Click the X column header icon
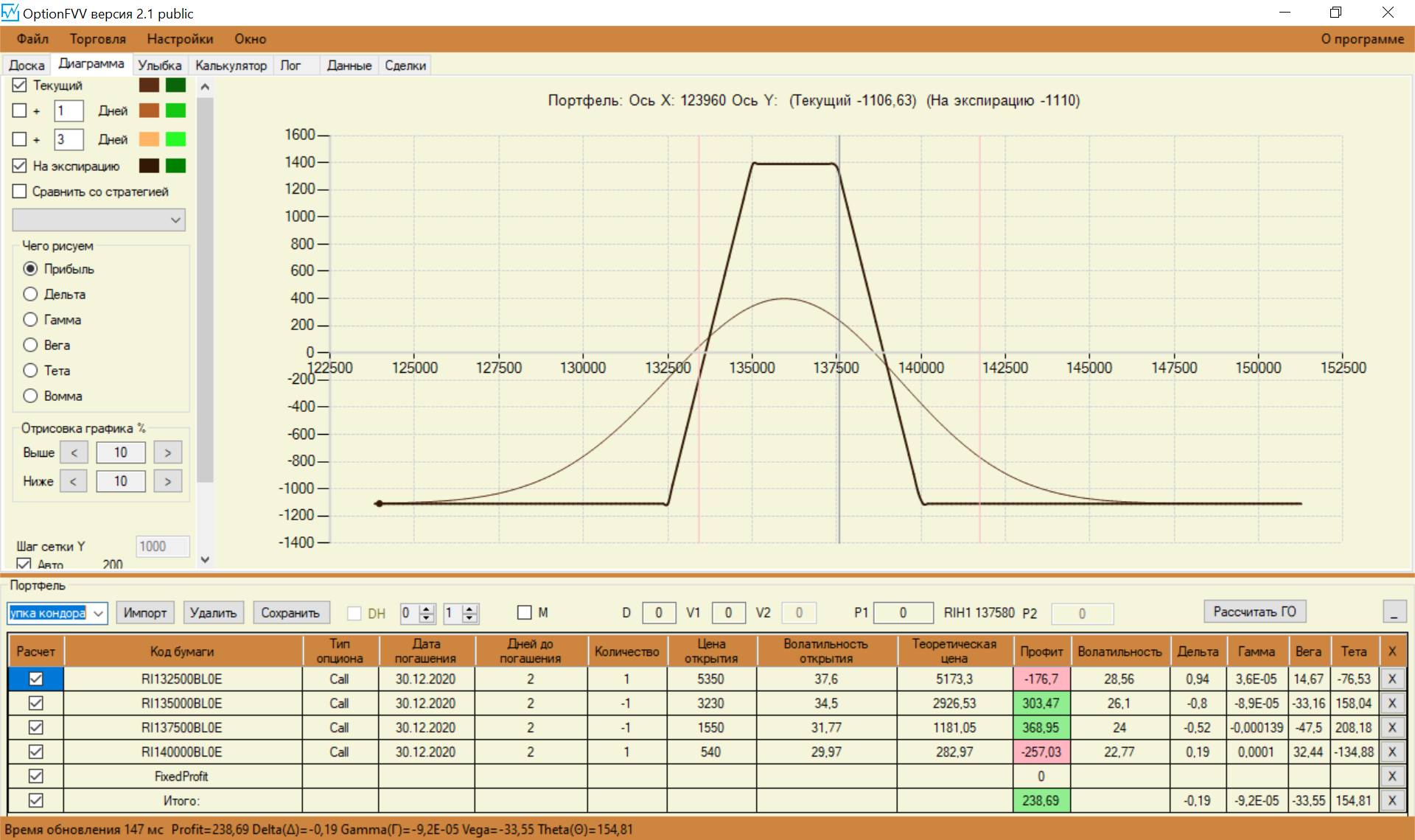This screenshot has height=840, width=1415. (x=1391, y=651)
